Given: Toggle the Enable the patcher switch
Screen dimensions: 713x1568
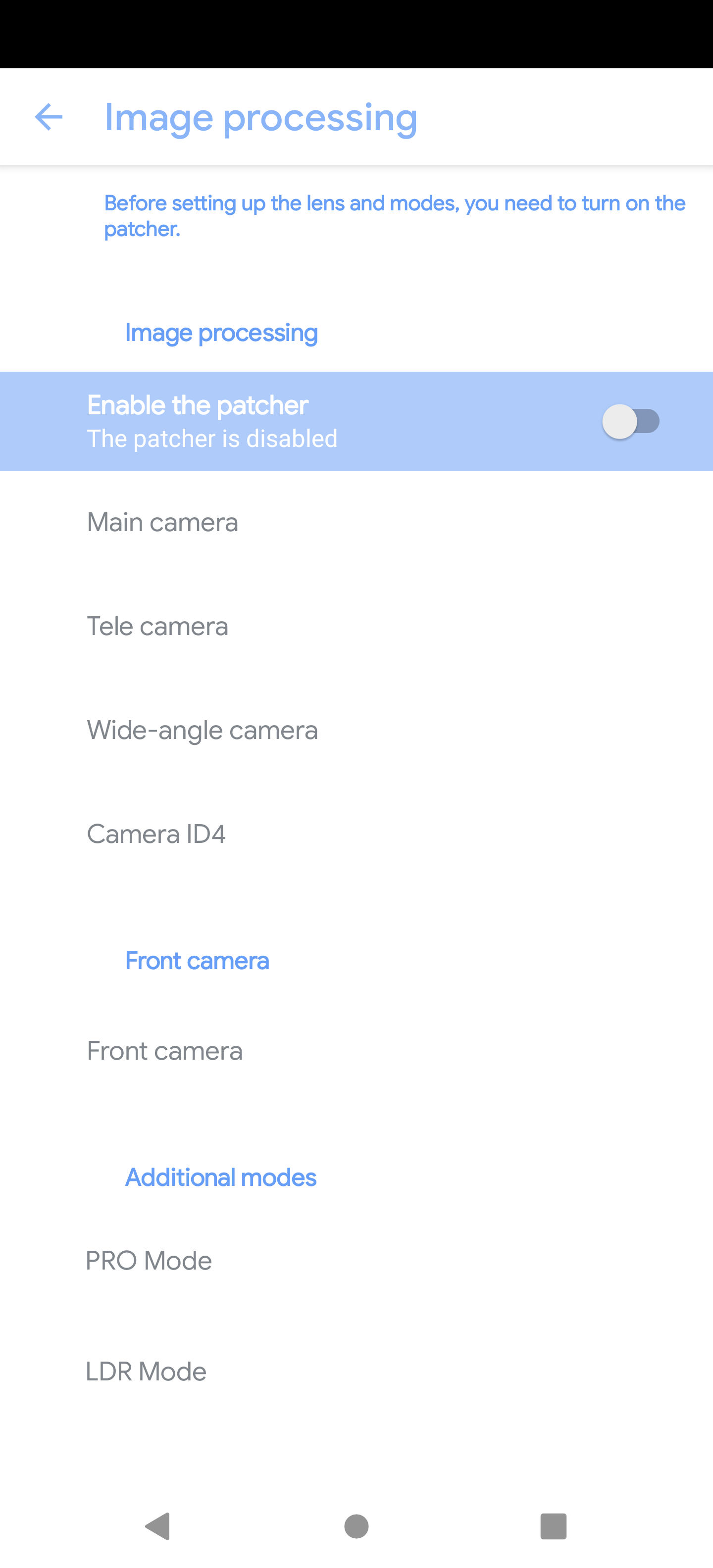Looking at the screenshot, I should click(631, 421).
